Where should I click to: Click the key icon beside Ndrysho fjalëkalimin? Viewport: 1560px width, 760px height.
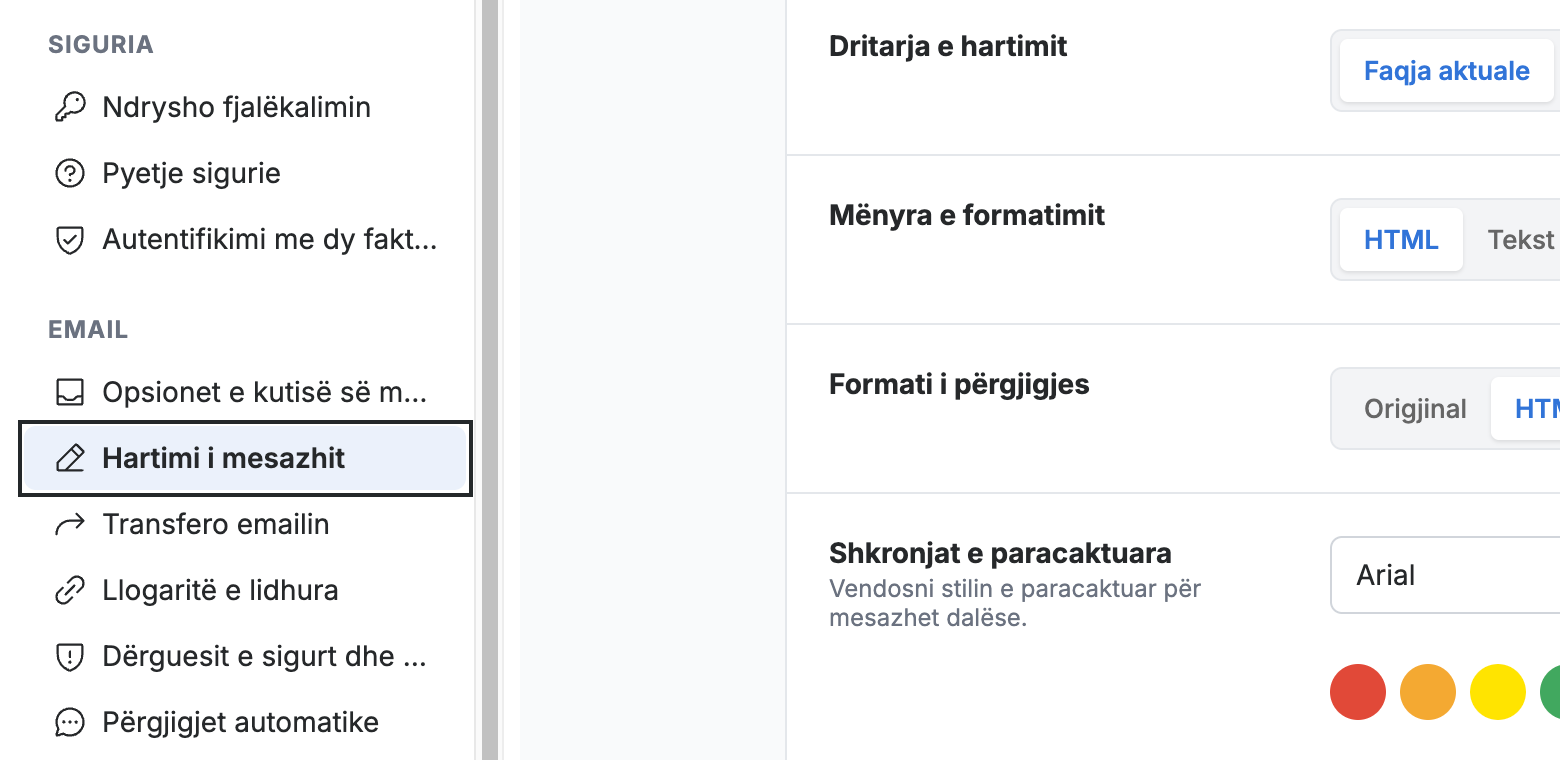69,107
